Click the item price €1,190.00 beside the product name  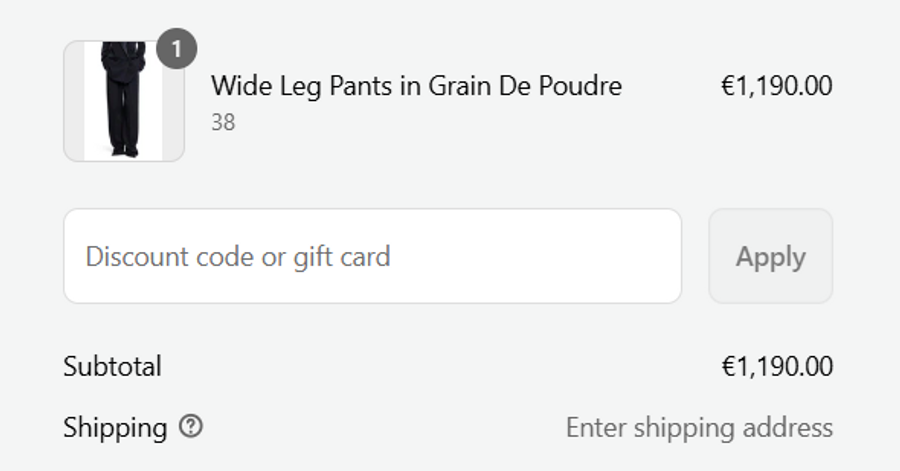[x=776, y=86]
